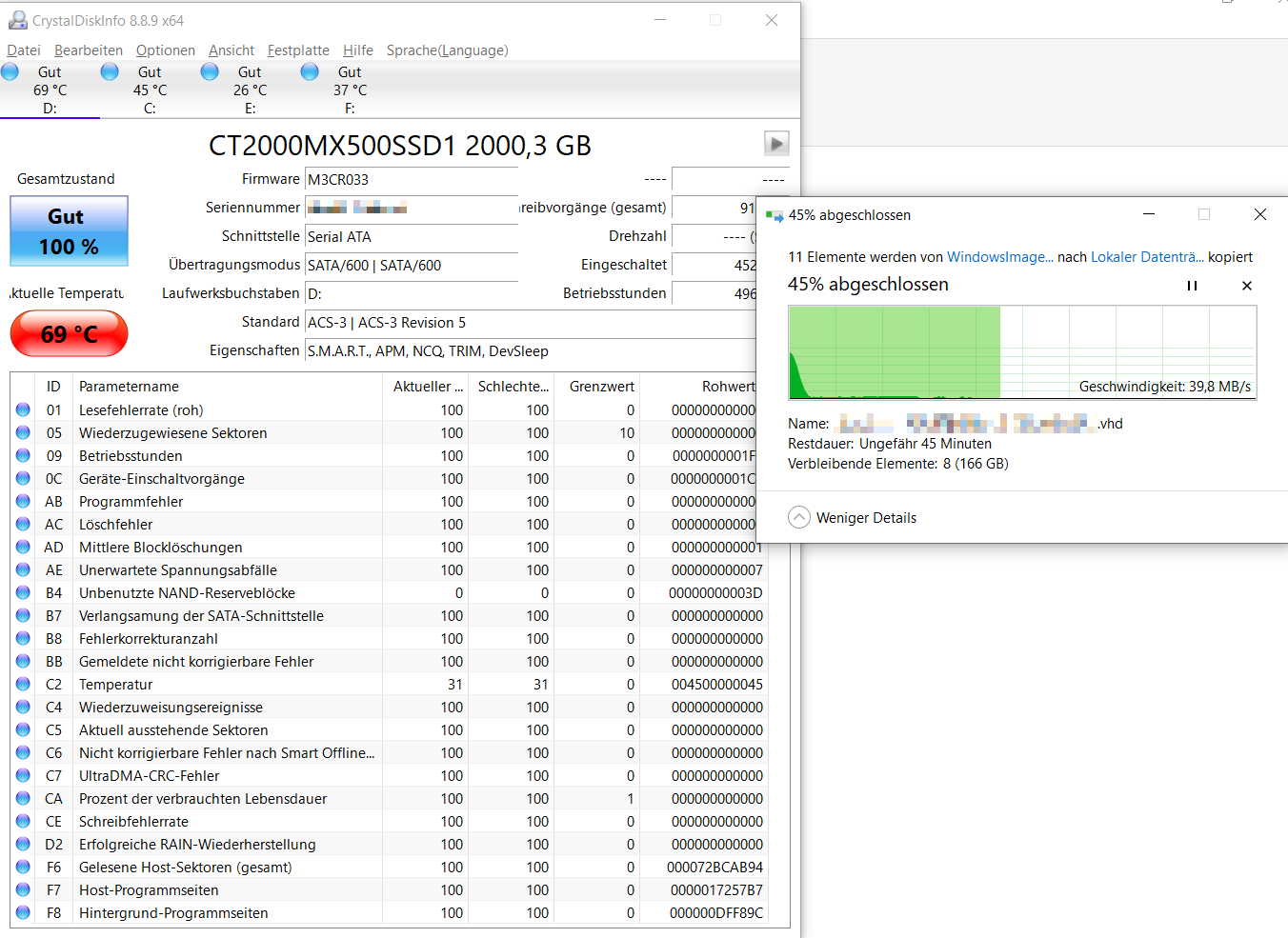
Task: Minimize the copy progress dialog
Action: (1149, 214)
